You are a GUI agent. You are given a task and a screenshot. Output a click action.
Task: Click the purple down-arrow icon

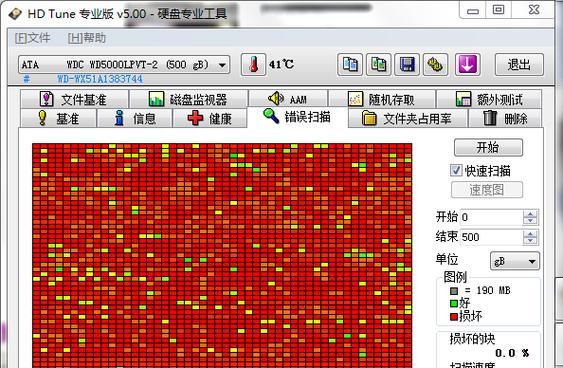coord(467,65)
